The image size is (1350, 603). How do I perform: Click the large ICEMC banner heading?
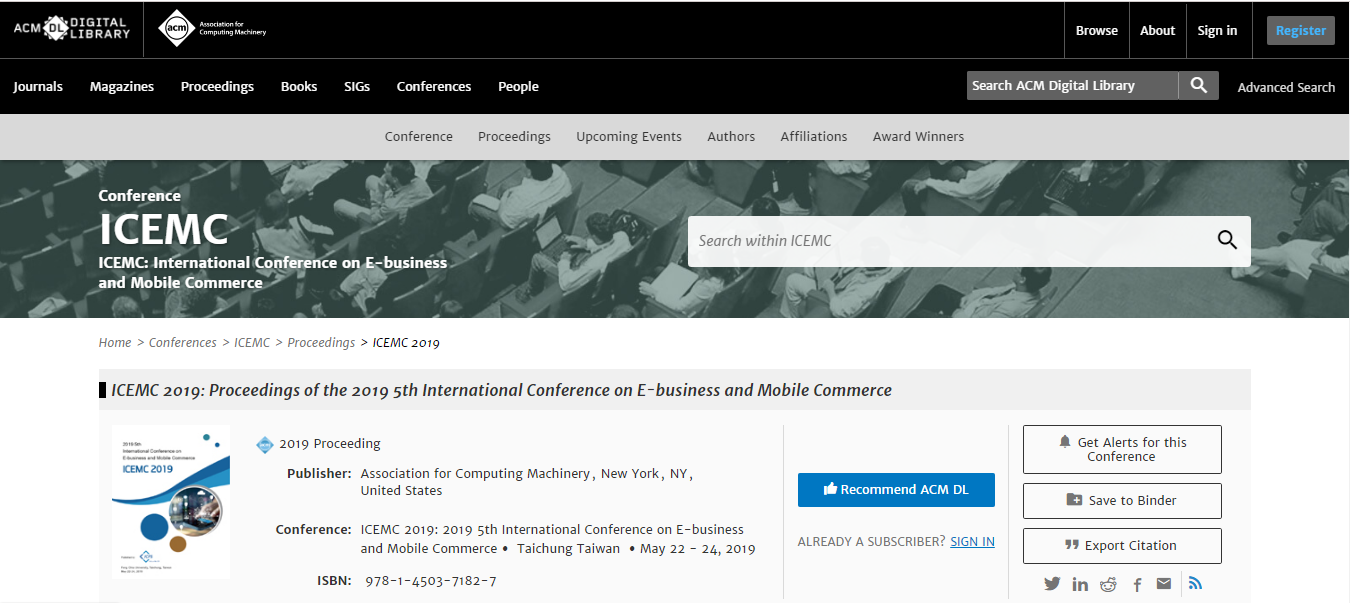(x=164, y=229)
